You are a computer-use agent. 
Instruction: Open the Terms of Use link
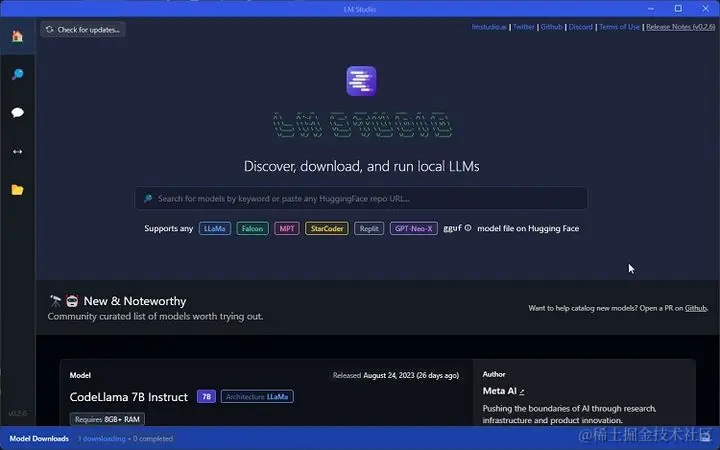click(x=619, y=27)
